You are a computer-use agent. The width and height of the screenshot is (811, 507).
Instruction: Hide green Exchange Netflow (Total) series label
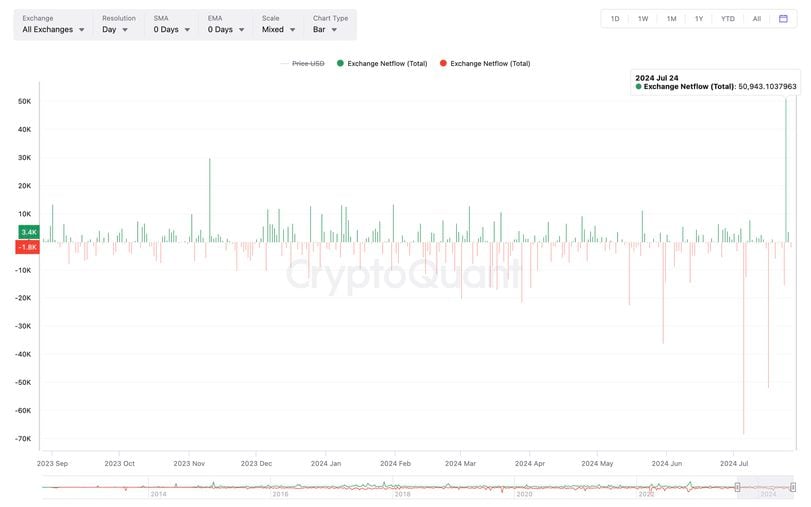(x=387, y=63)
